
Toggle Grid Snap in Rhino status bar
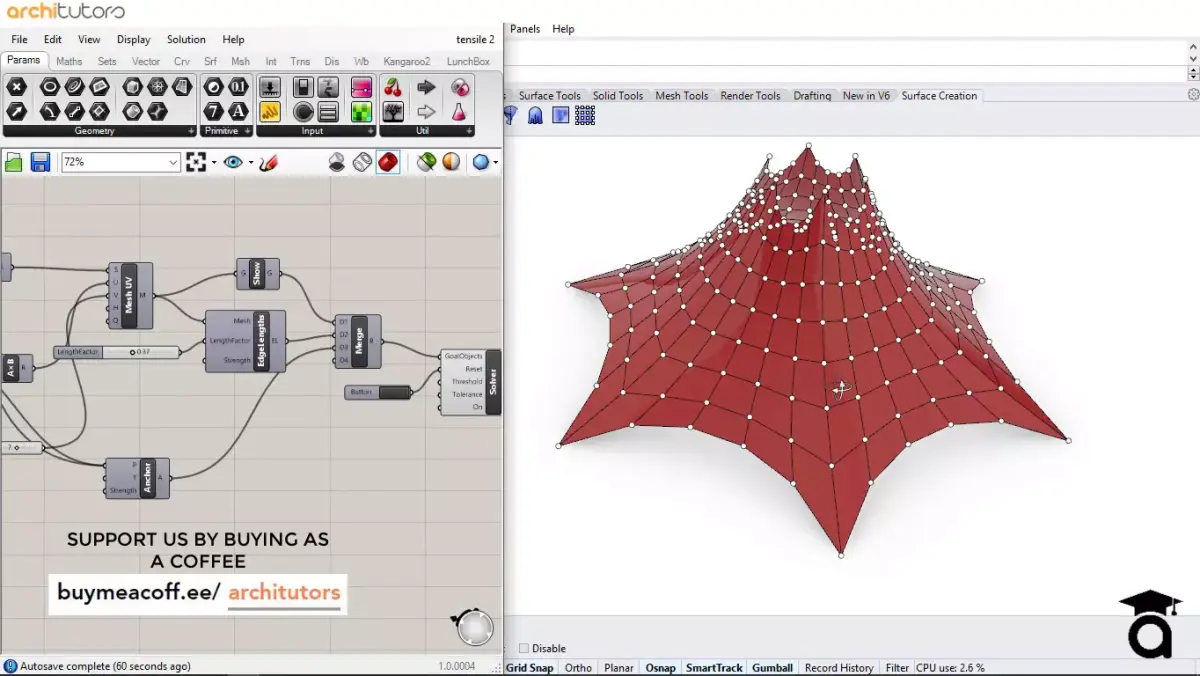click(529, 668)
